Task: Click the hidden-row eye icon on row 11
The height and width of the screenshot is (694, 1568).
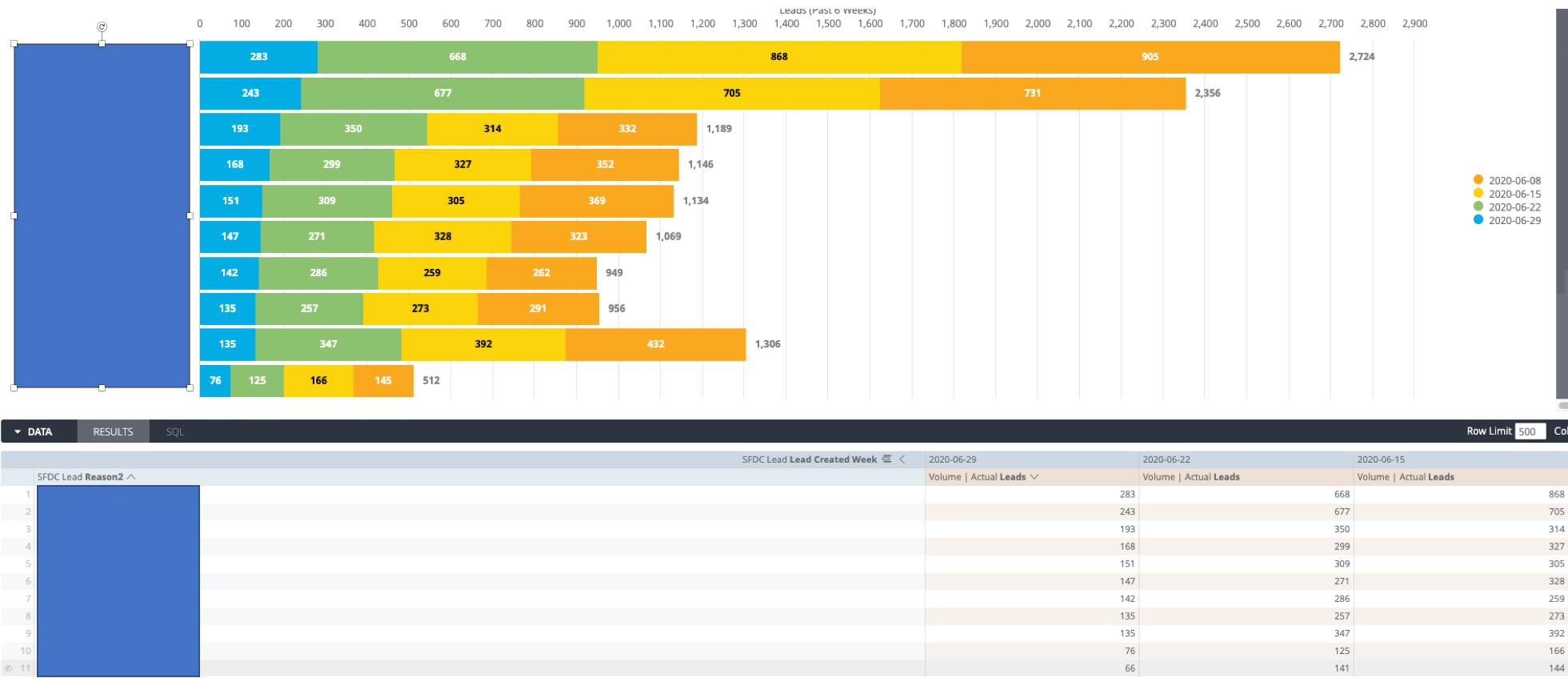Action: 8,668
